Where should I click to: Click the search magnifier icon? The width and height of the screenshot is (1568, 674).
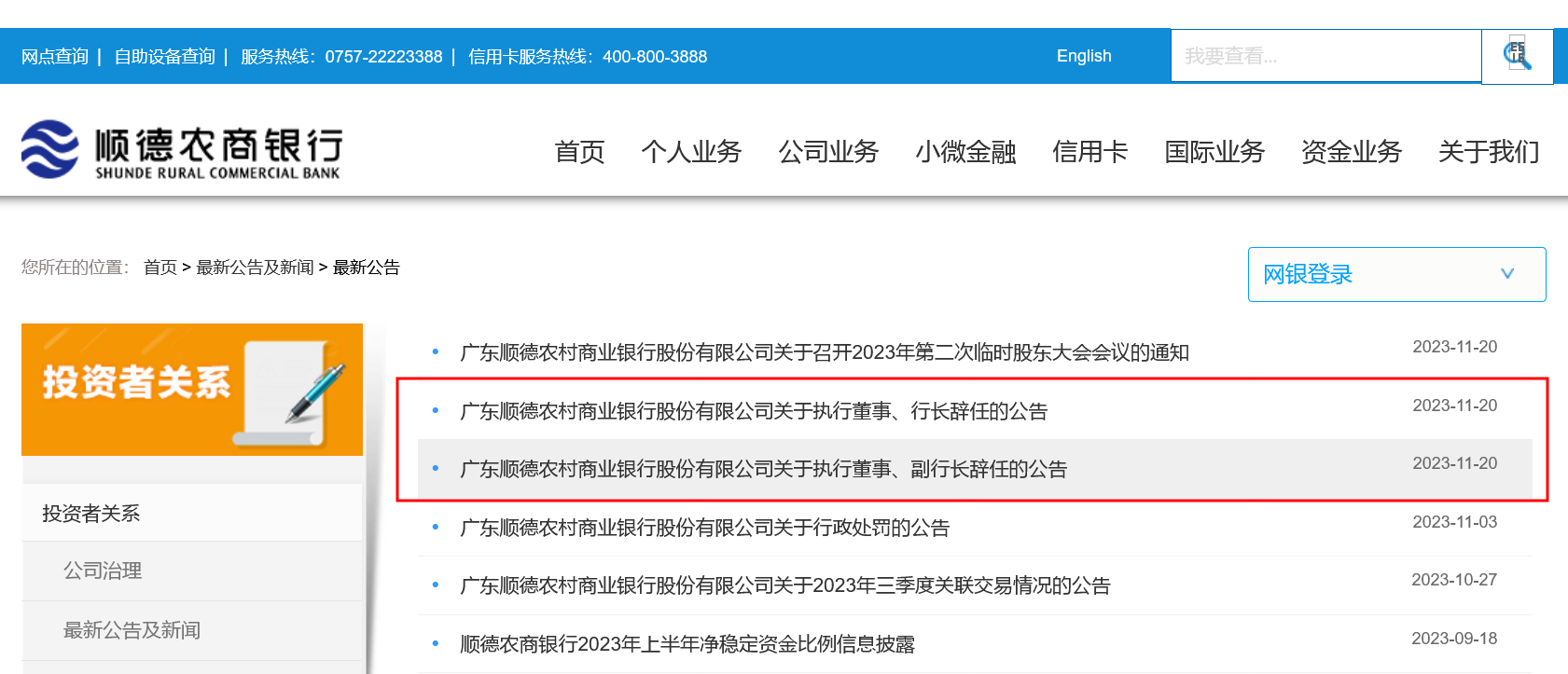[x=1518, y=56]
